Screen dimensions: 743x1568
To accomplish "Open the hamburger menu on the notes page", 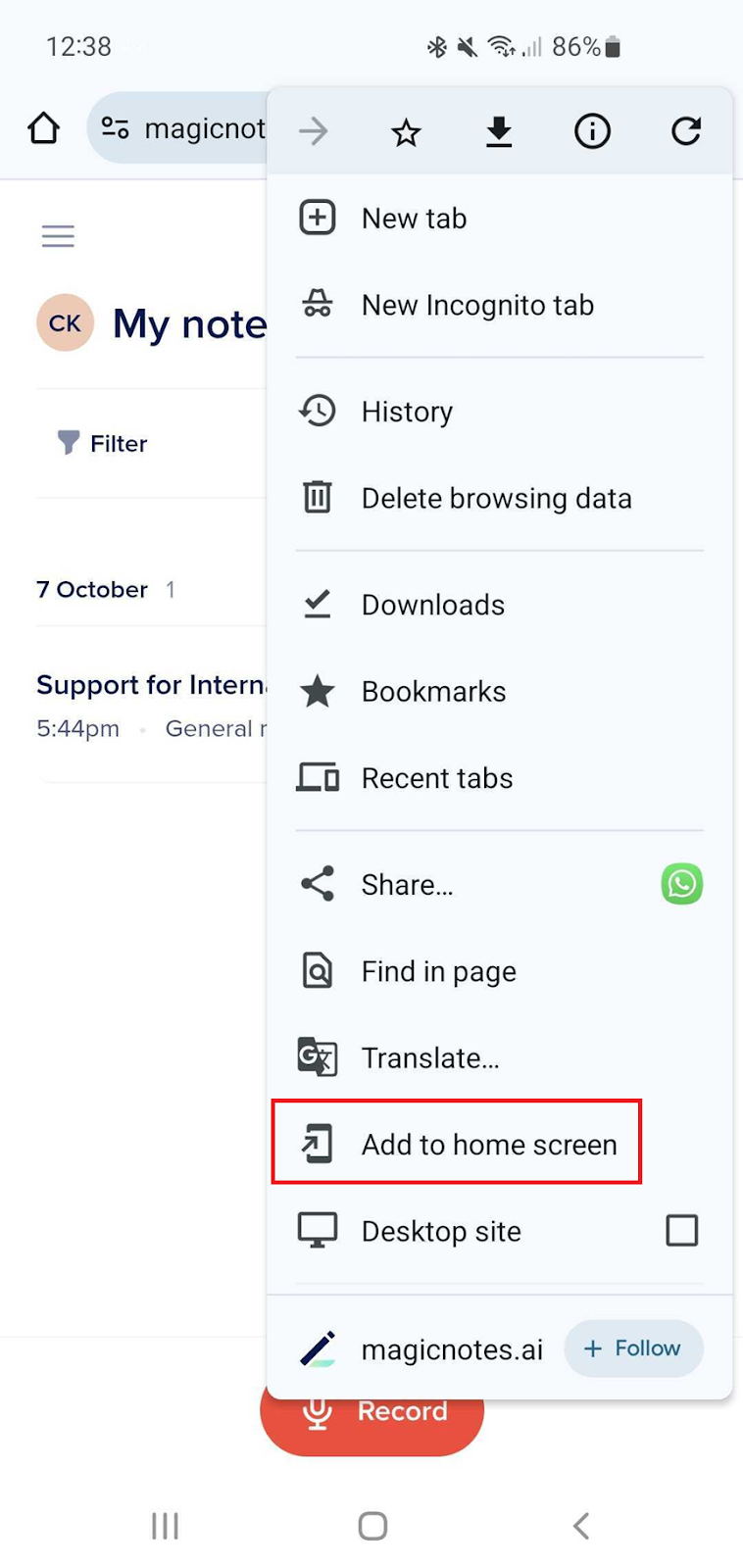I will [58, 235].
